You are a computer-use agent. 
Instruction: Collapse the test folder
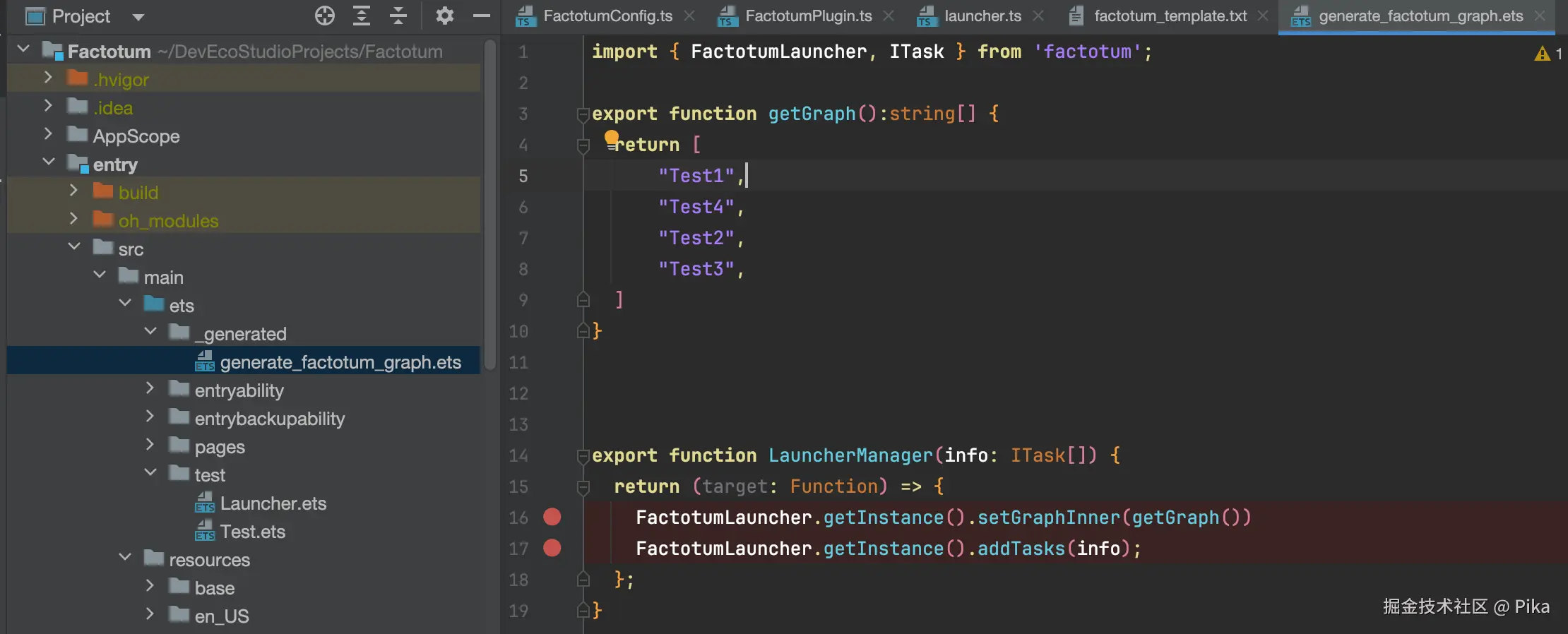pos(150,472)
